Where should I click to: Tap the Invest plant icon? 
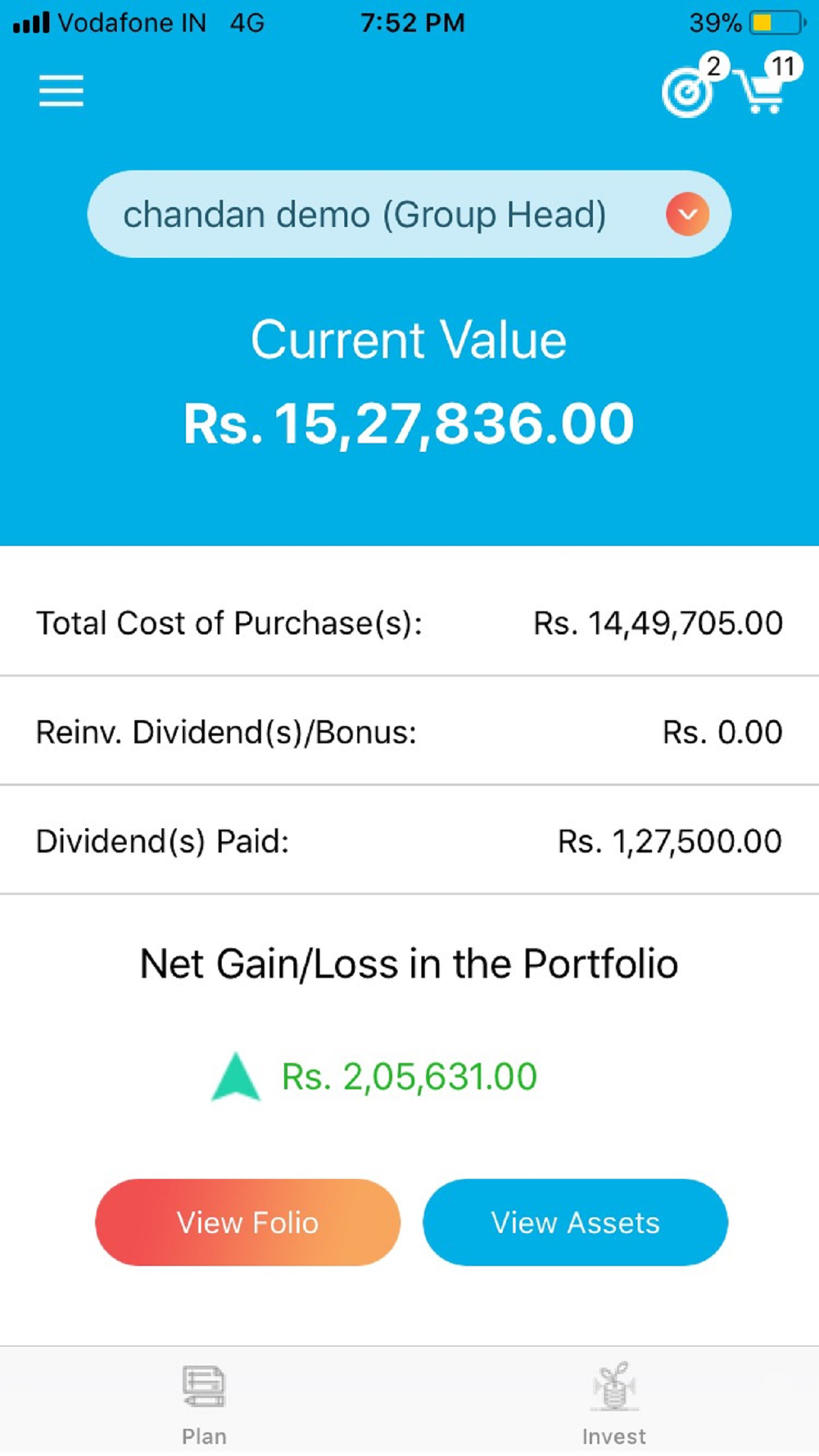[614, 1386]
